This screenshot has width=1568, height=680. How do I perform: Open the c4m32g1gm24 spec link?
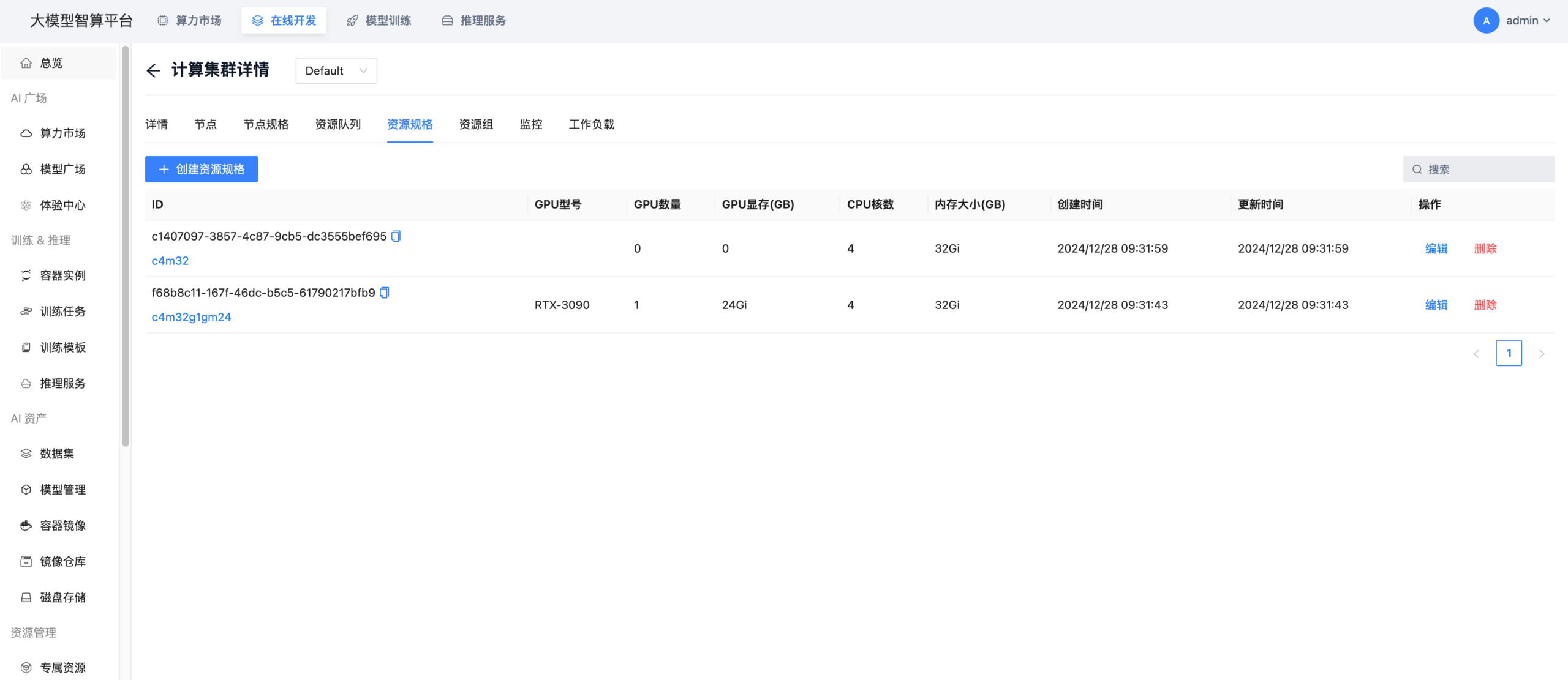(191, 317)
